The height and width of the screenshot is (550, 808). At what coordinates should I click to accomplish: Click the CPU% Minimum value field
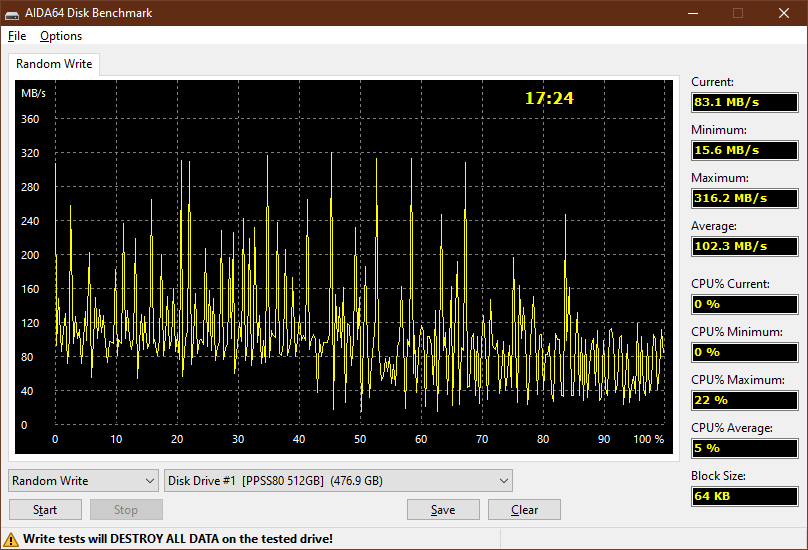pyautogui.click(x=745, y=353)
